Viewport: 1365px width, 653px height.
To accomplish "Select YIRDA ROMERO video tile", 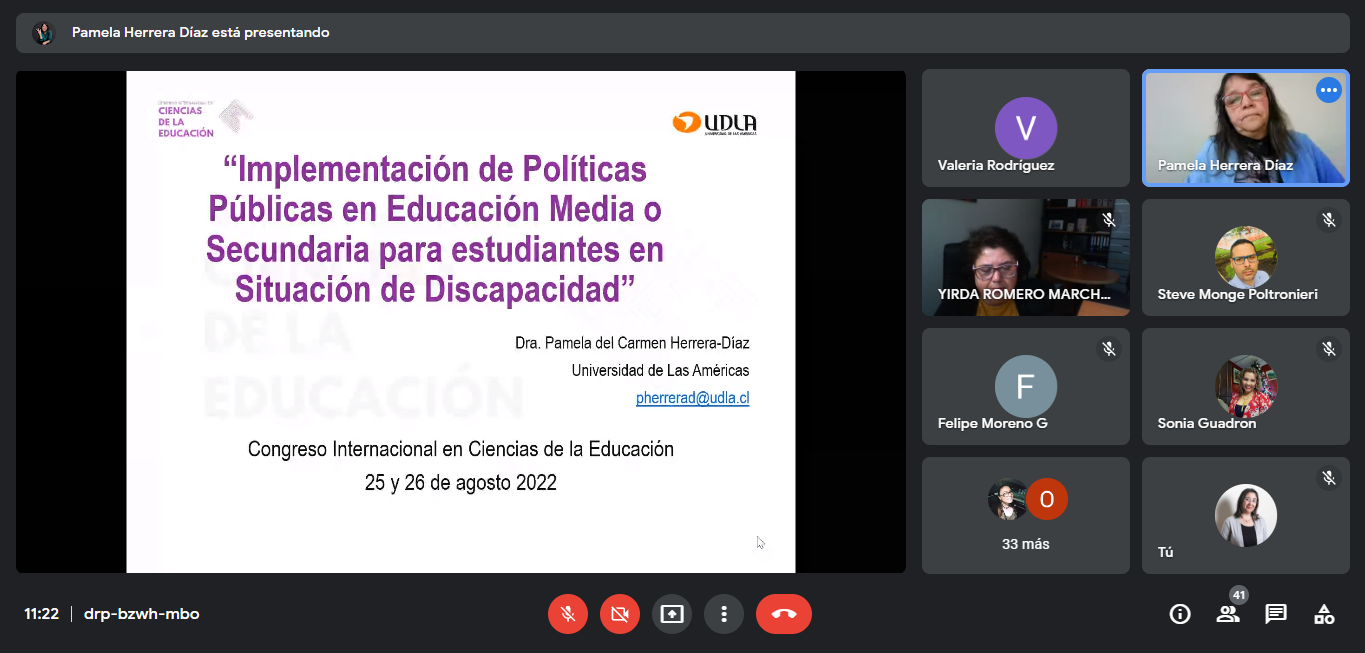I will [1026, 257].
